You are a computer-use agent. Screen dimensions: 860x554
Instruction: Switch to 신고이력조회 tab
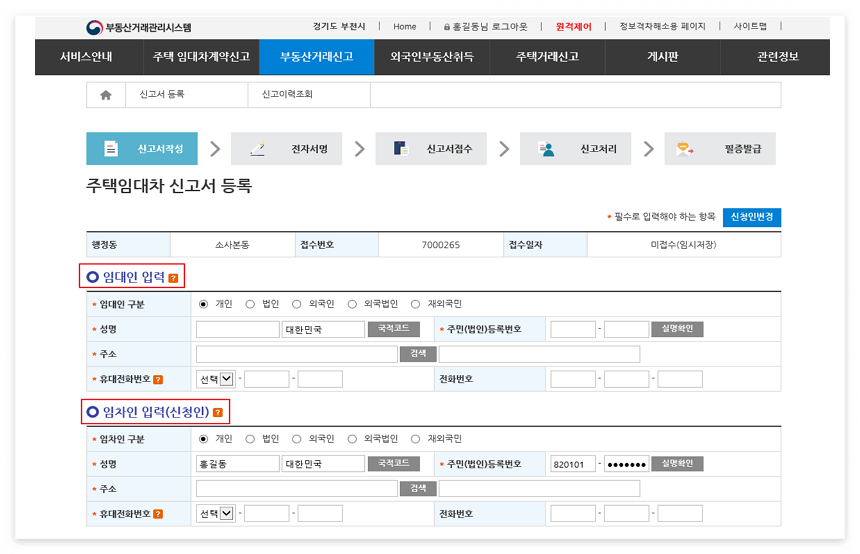(309, 95)
